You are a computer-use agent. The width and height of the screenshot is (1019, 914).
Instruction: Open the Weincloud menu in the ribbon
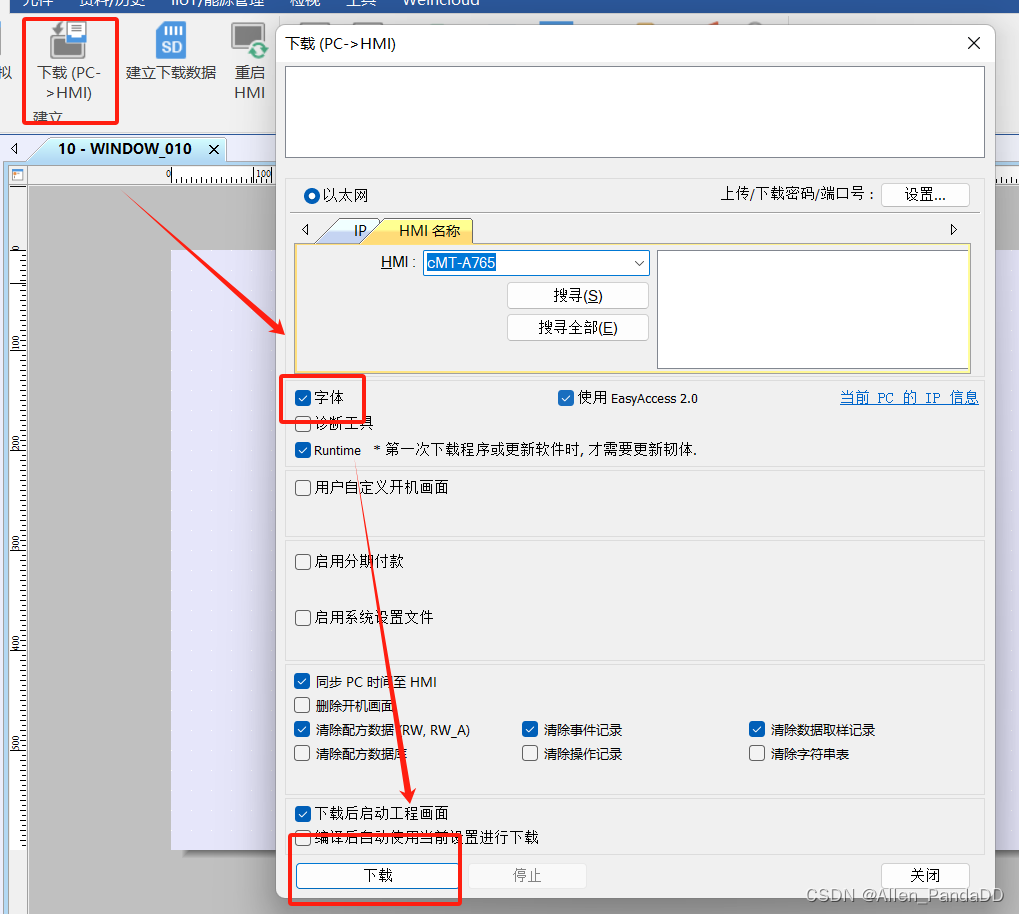(441, 3)
